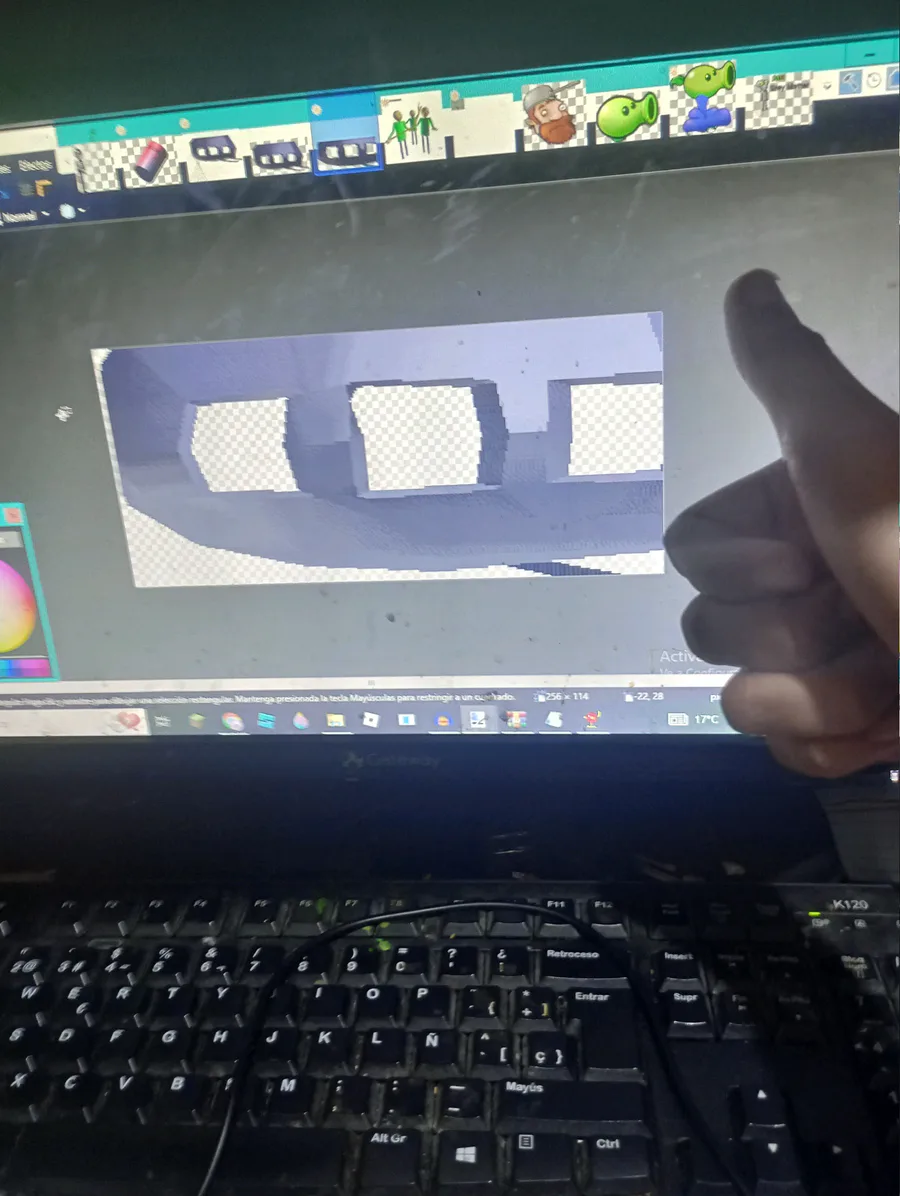Open the red cylinder image thumbnail
Screen dimensions: 900x1196
tap(151, 161)
